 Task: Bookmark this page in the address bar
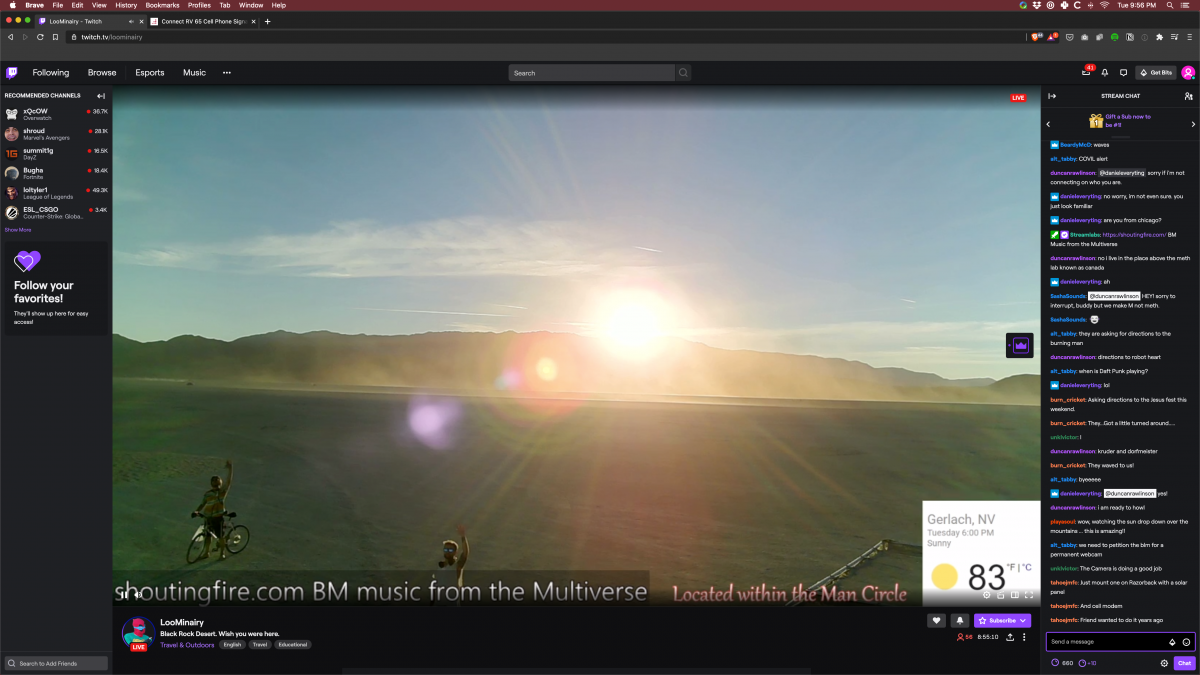point(55,37)
